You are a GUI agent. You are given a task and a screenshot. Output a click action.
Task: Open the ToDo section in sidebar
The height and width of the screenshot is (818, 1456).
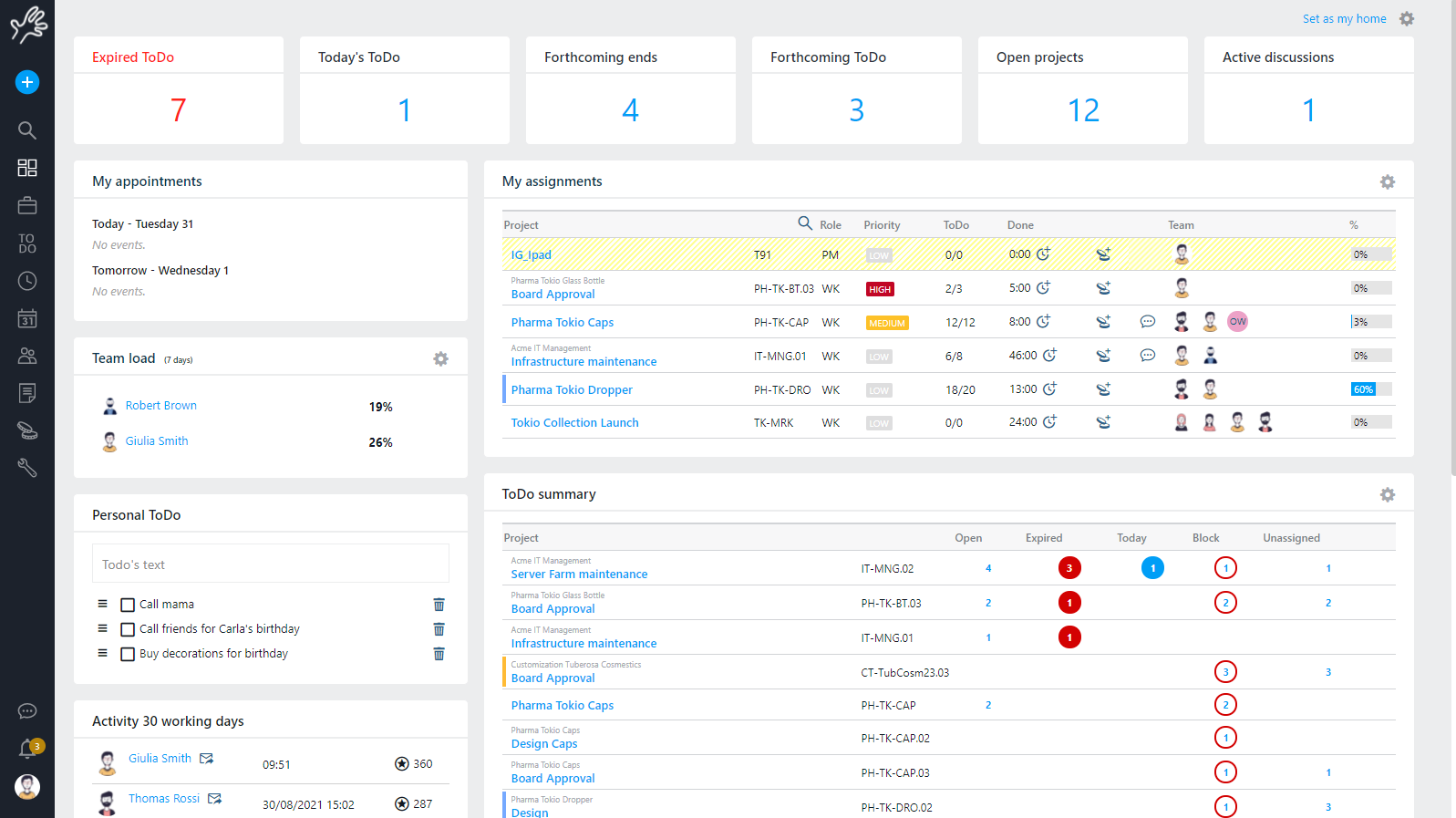coord(27,243)
